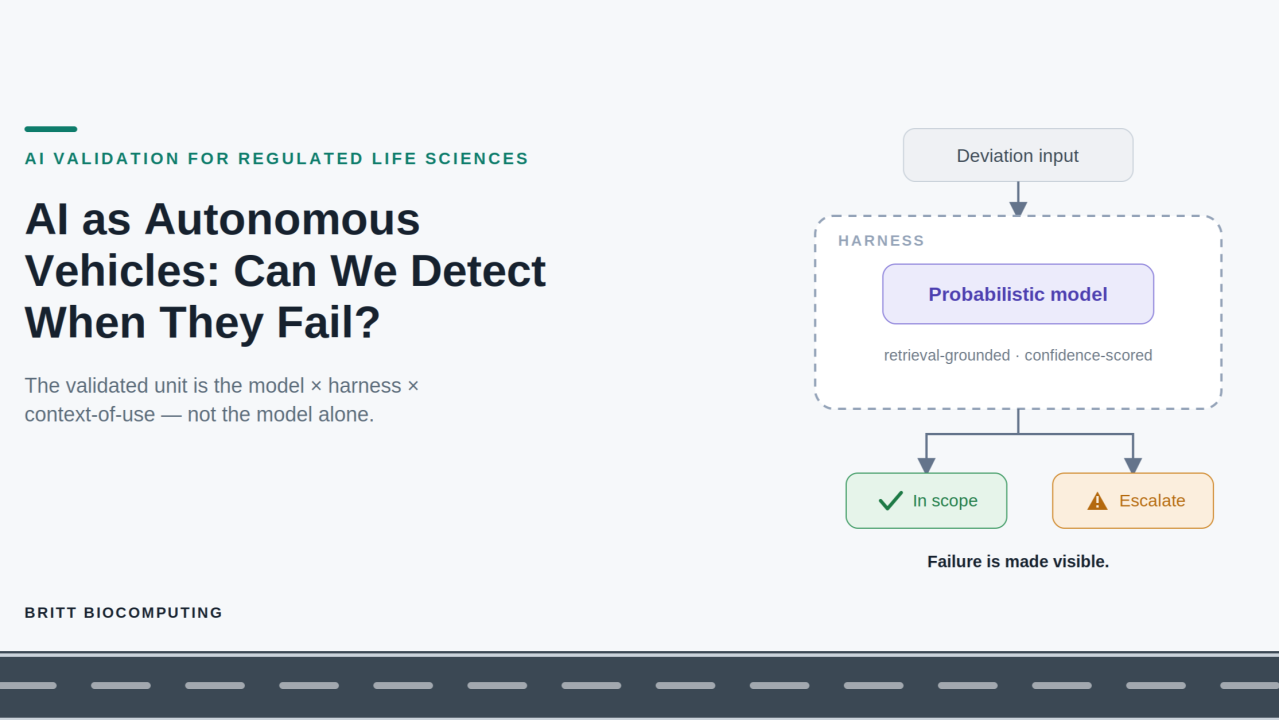Screen dimensions: 1279x720
Task: Click the first lane dash on the road
Action: pyautogui.click(x=28, y=686)
